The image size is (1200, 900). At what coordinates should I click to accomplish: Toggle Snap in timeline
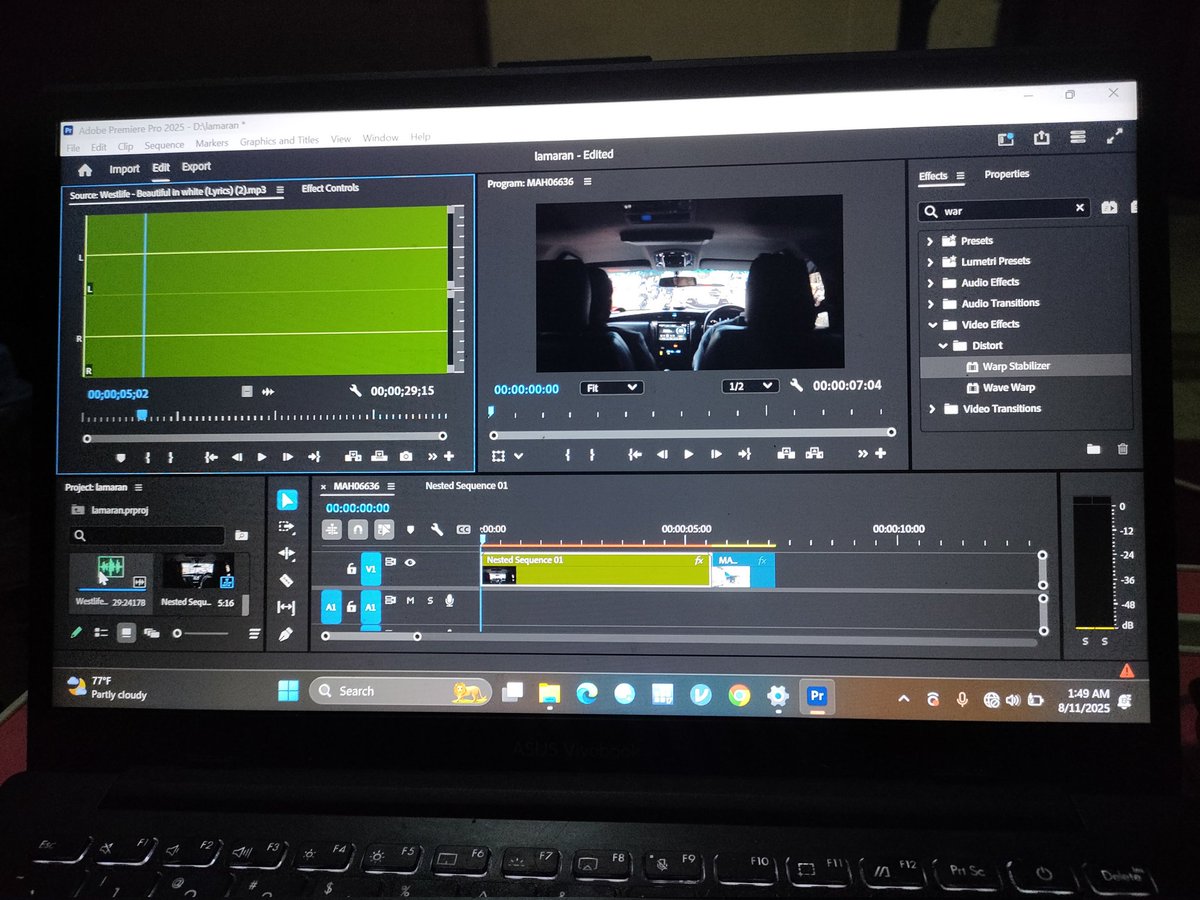pos(358,529)
